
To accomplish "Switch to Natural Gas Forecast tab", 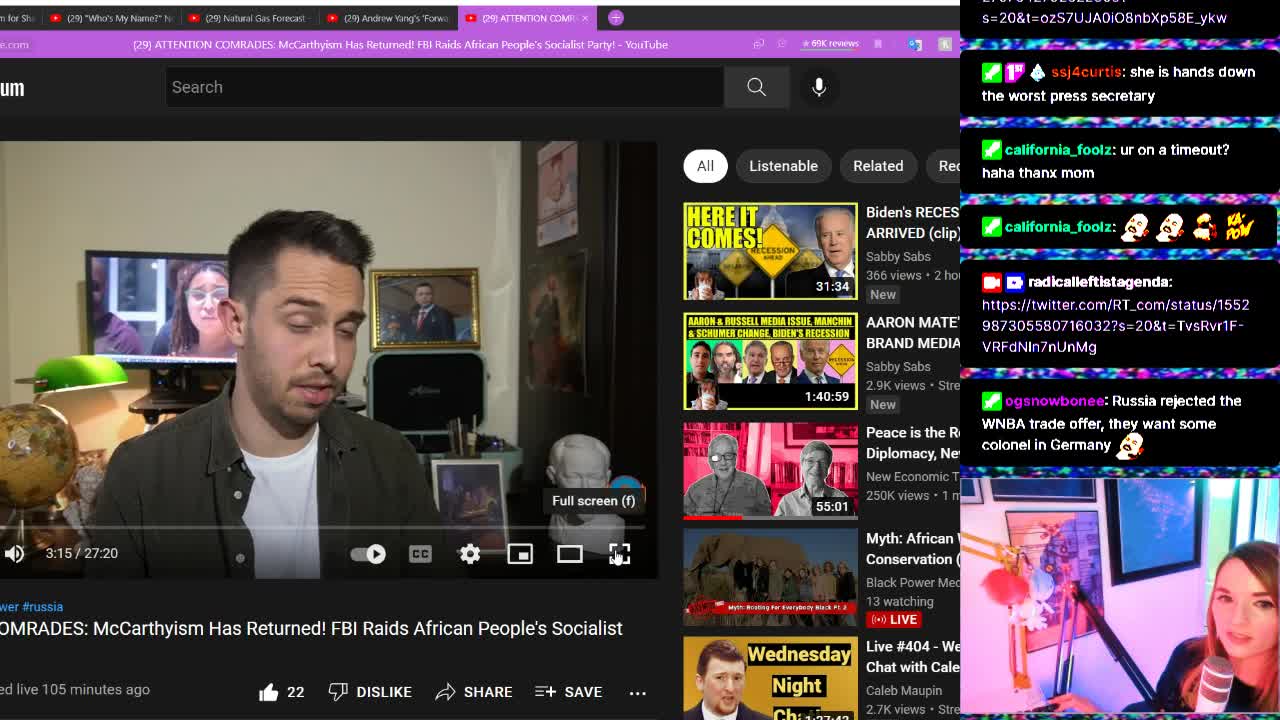I will click(248, 18).
